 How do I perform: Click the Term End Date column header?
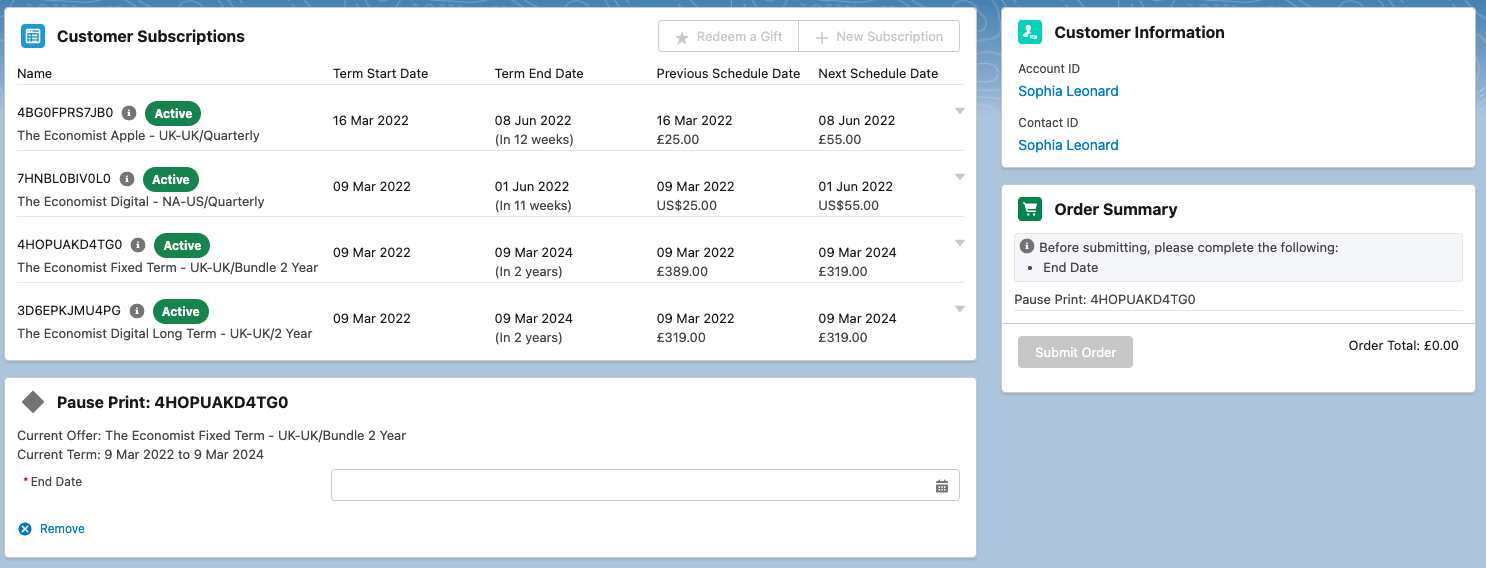click(x=539, y=73)
